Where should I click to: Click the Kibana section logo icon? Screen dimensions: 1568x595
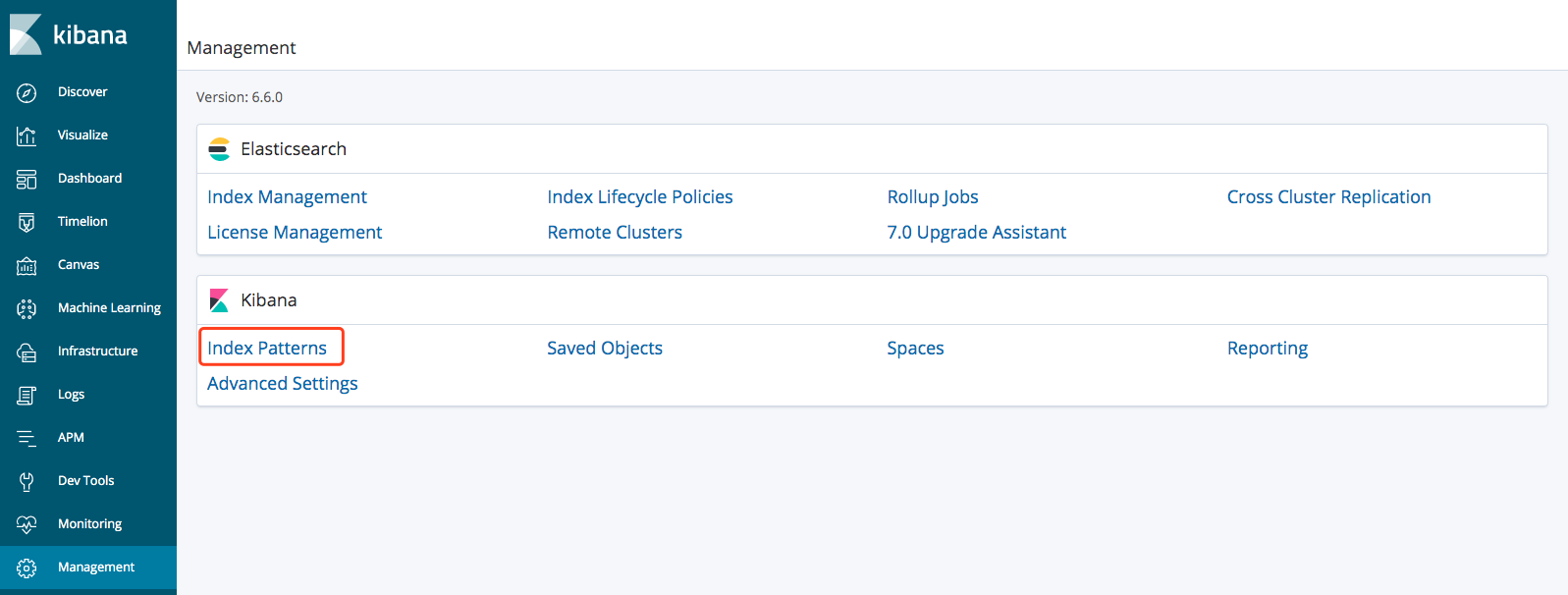(x=219, y=300)
